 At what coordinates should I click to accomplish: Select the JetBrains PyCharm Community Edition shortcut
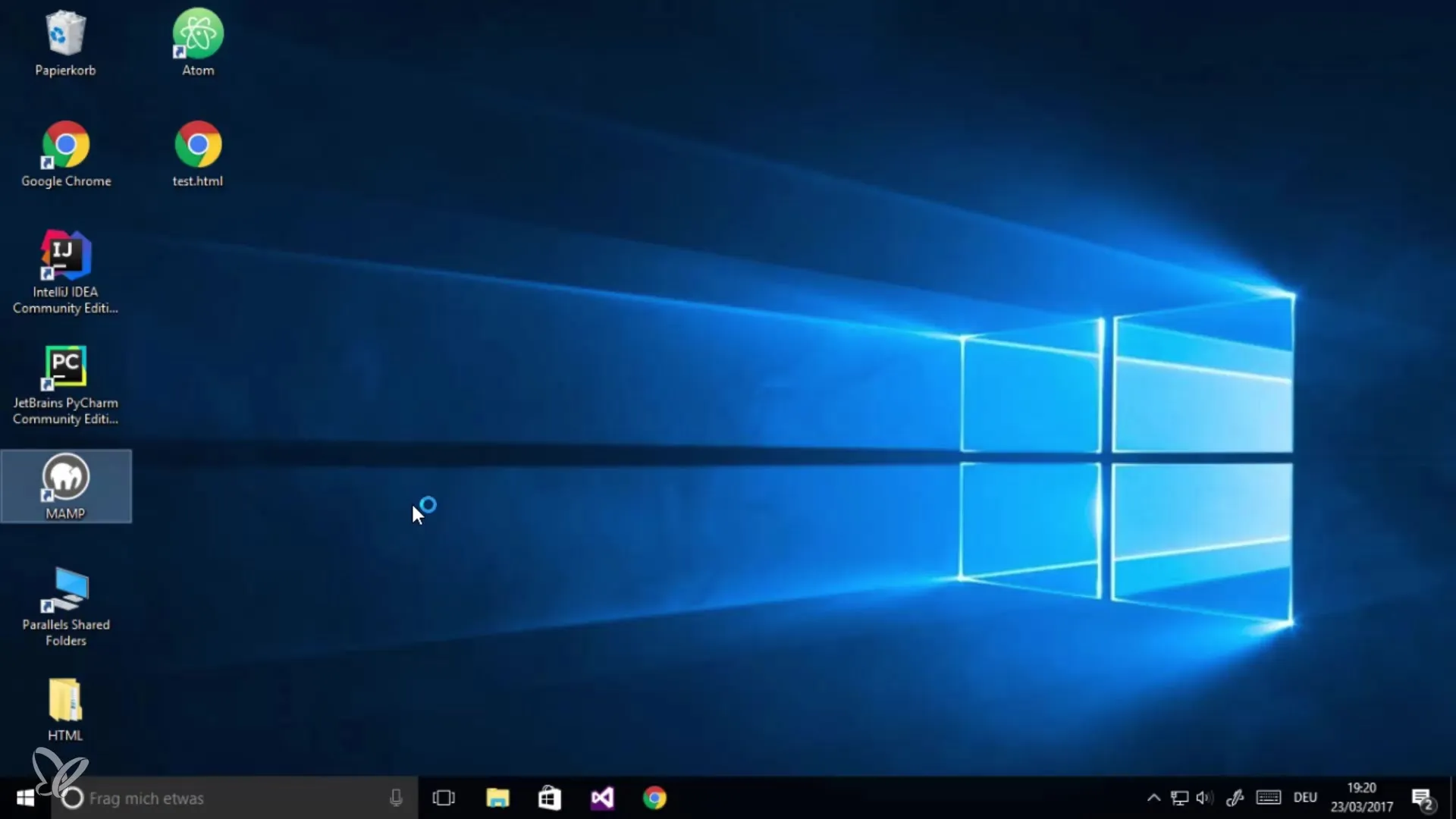[x=65, y=384]
